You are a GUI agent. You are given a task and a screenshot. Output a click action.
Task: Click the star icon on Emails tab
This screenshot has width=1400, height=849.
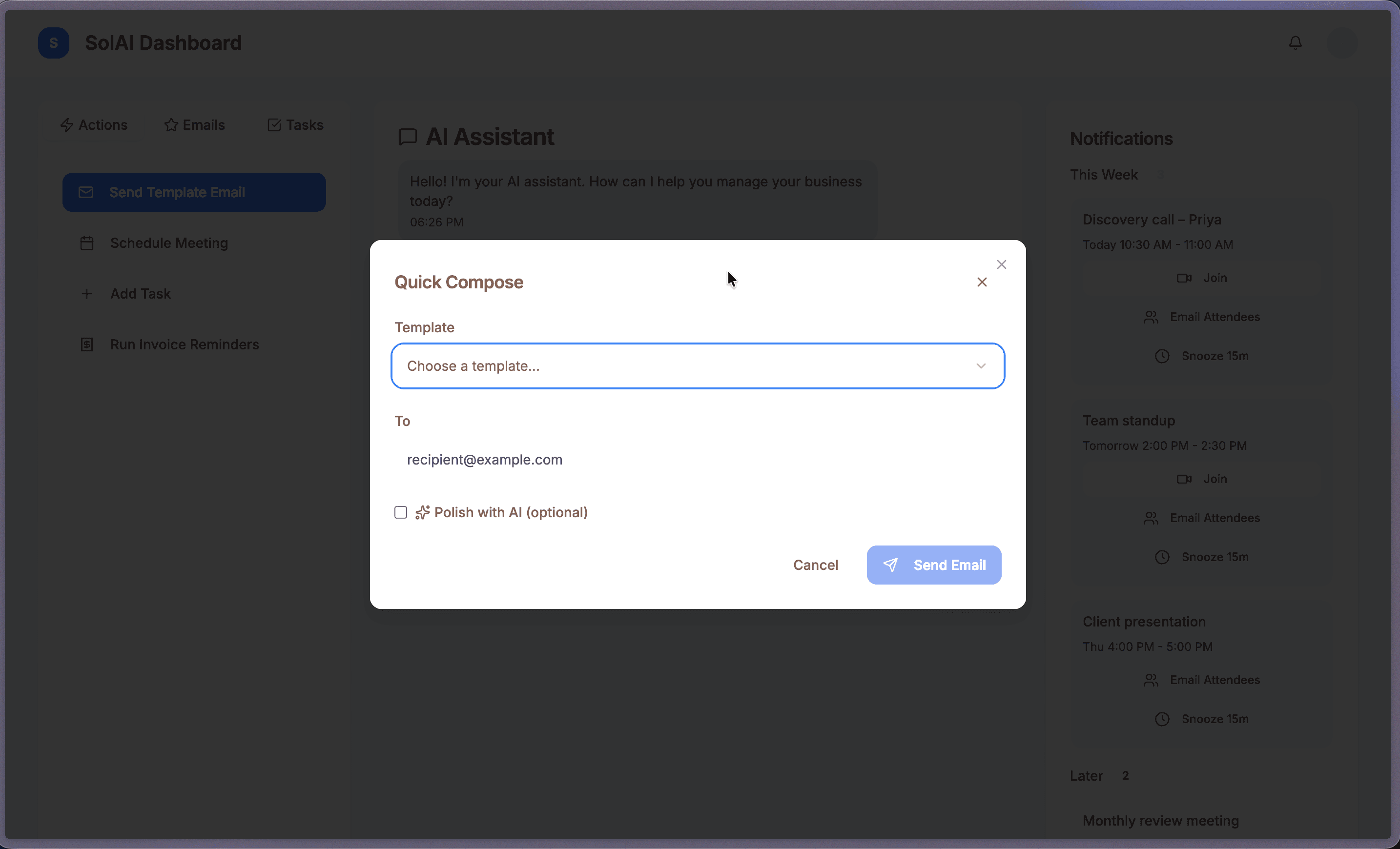click(171, 125)
